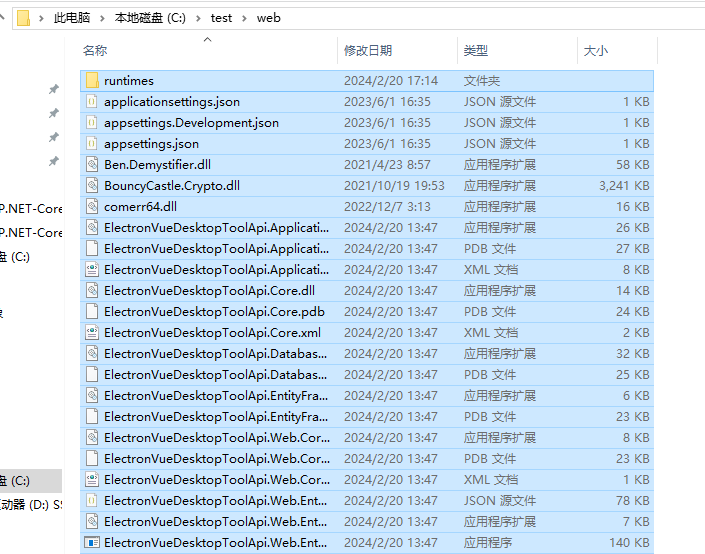
Task: Select the 8 KB Web.Cor dll icon
Action: pos(92,438)
